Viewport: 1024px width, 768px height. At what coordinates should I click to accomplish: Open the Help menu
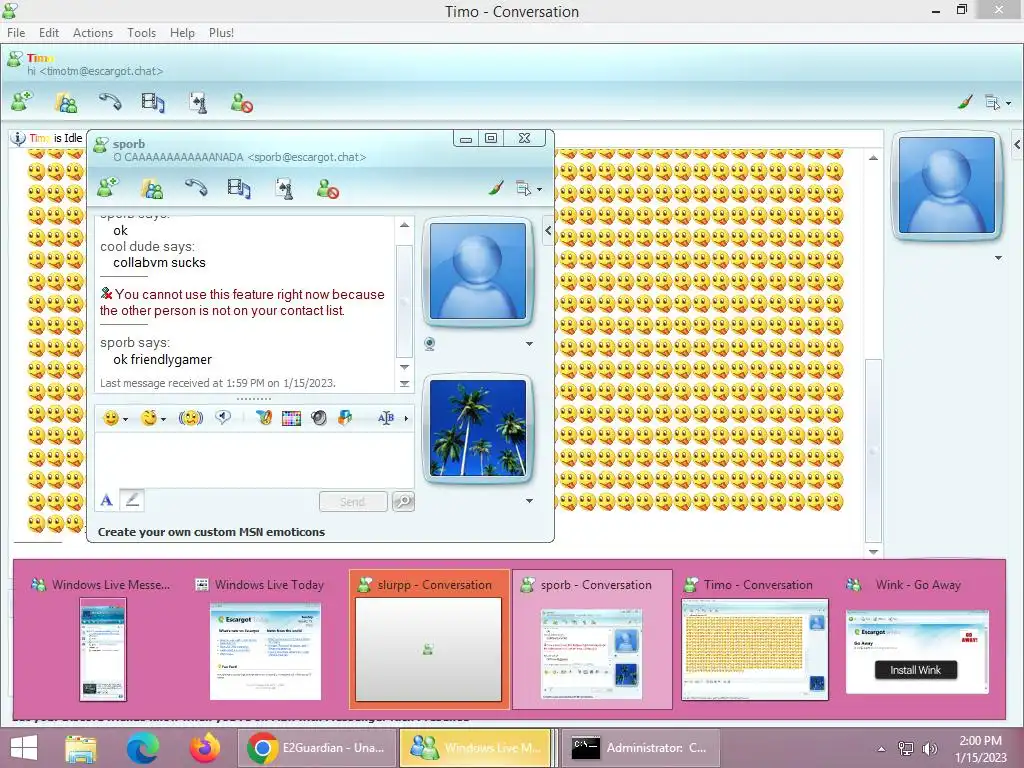182,33
